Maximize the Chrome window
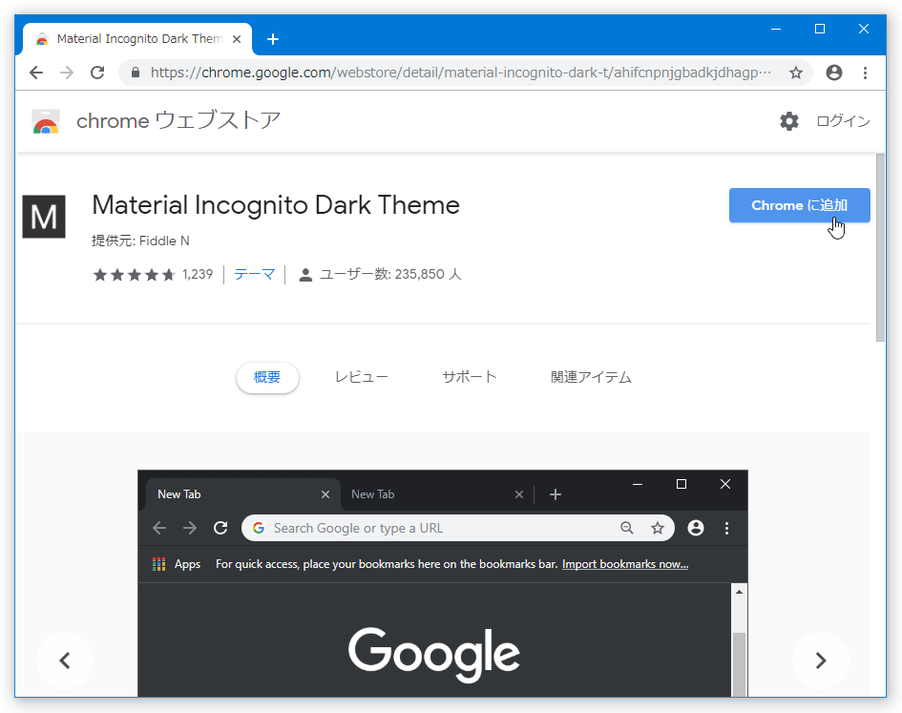 coord(820,29)
